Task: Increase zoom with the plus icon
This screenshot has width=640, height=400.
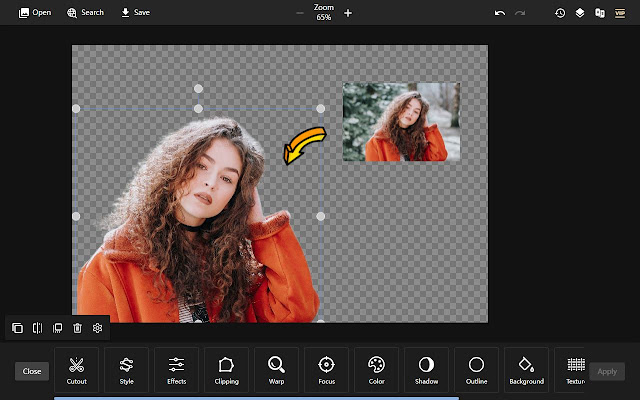Action: click(x=348, y=13)
